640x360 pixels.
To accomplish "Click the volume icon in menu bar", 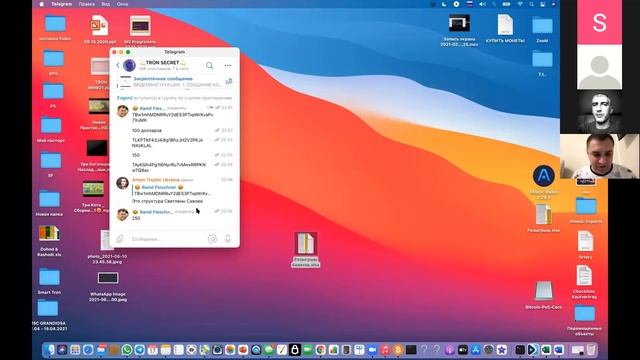I will (482, 4).
